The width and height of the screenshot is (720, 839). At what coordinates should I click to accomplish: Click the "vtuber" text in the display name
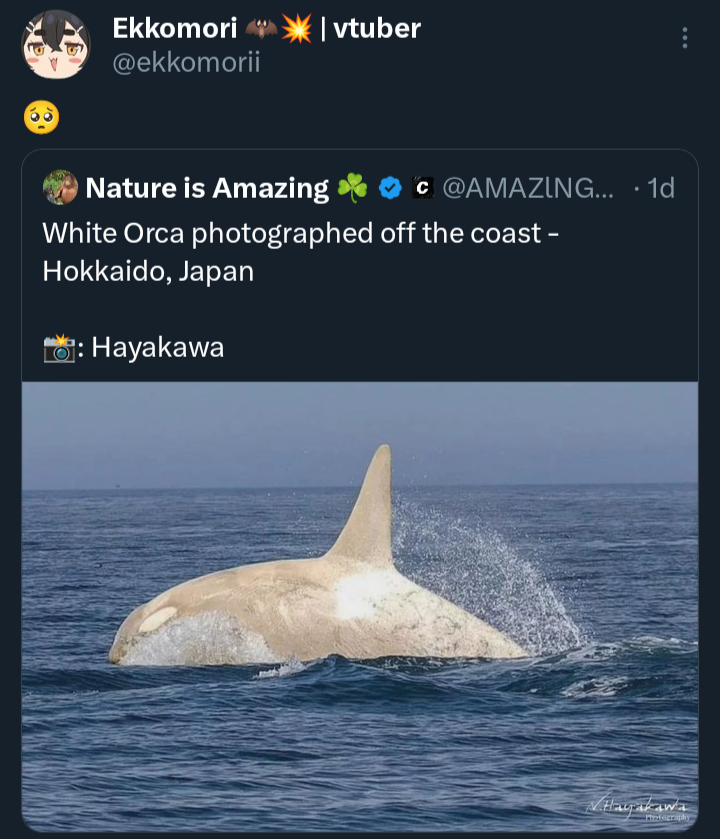pos(376,28)
